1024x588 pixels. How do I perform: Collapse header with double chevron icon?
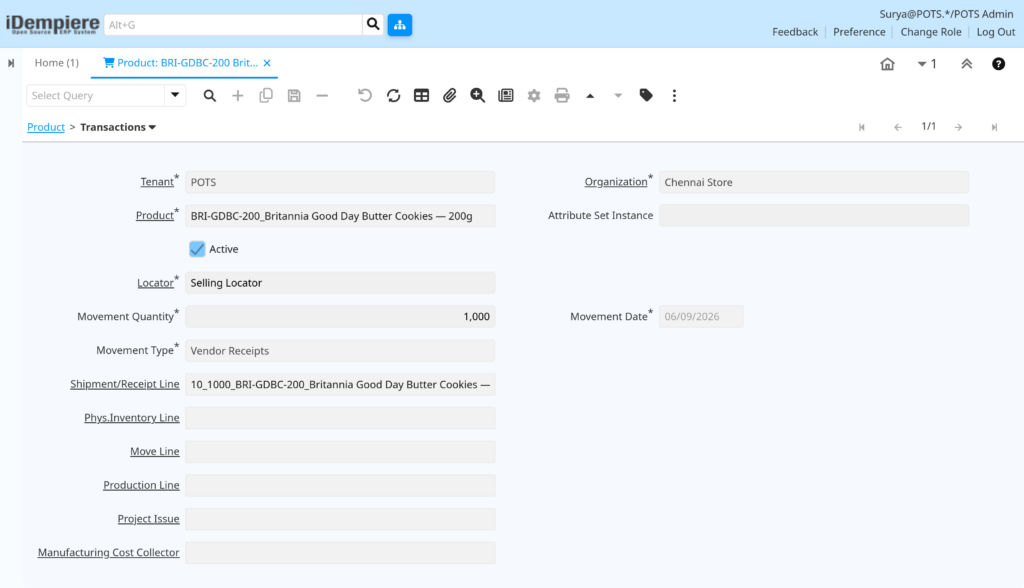click(967, 64)
